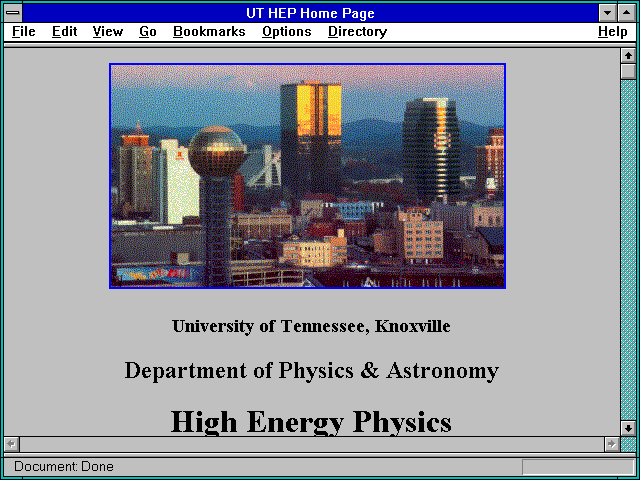This screenshot has width=640, height=480.
Task: Click the 'University of Tennessee, Knoxville' heading
Action: 311,326
